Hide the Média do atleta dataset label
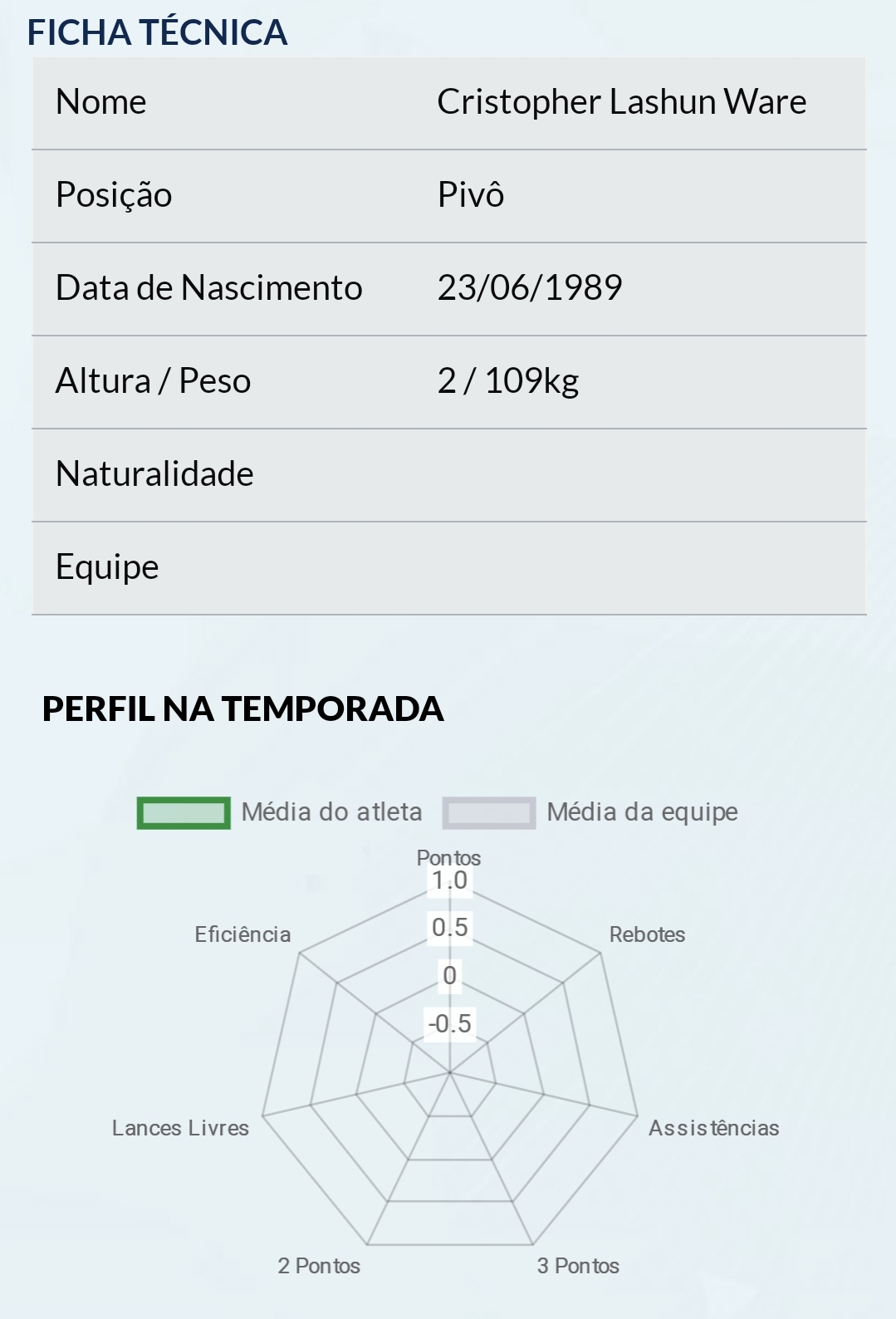The width and height of the screenshot is (896, 1319). click(331, 812)
